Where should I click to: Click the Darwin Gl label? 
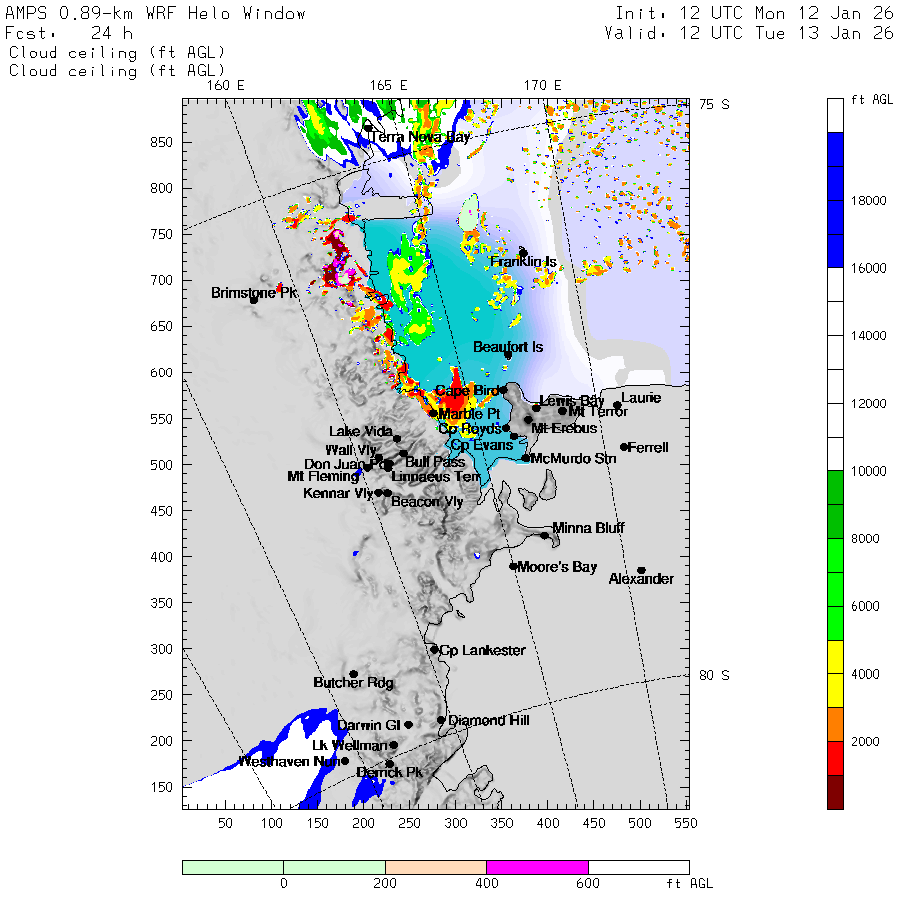pyautogui.click(x=368, y=725)
